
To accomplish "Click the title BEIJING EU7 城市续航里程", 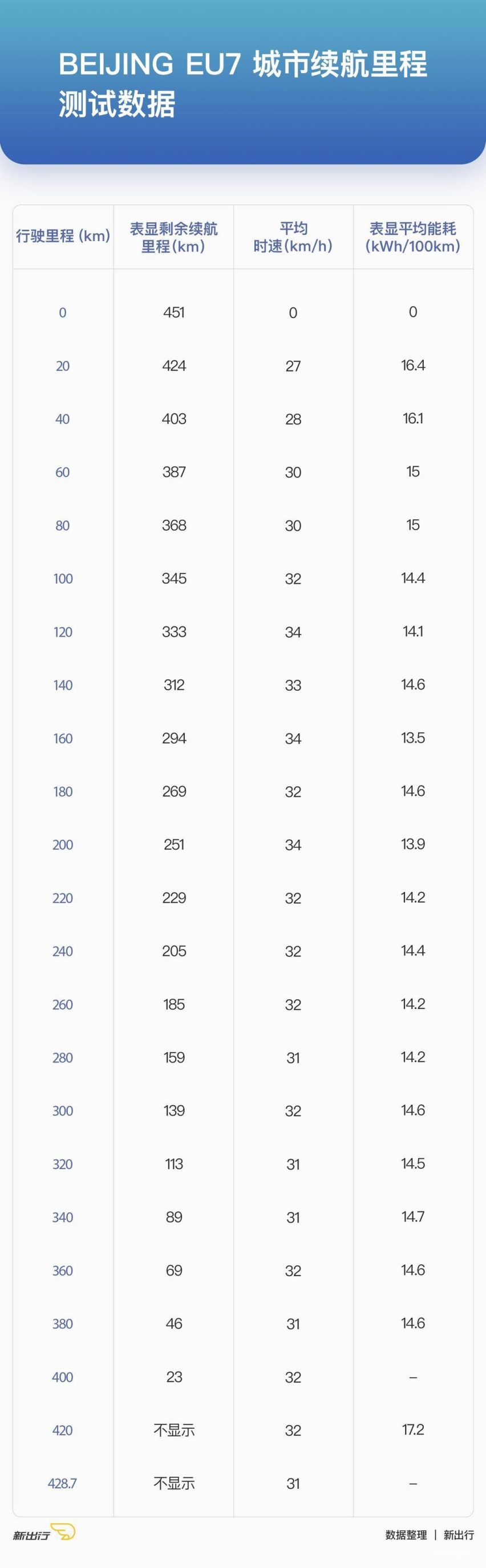I will click(242, 64).
